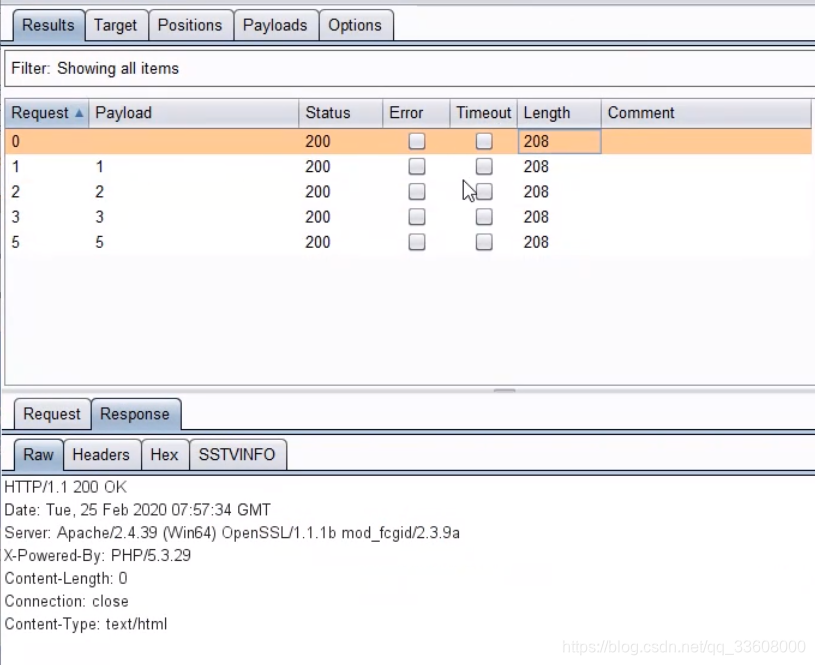Image resolution: width=815 pixels, height=665 pixels.
Task: Toggle Timeout checkbox for request 1
Action: coord(484,166)
